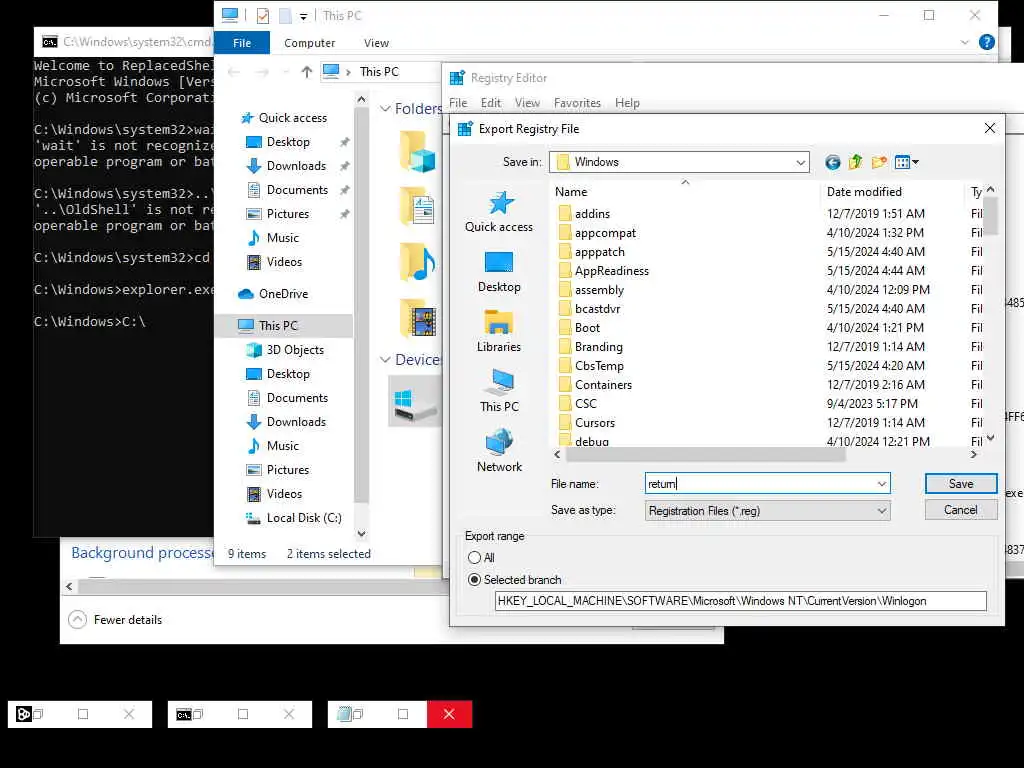The image size is (1024, 768).
Task: Click the Windows drive icon under Devices
Action: [x=415, y=402]
